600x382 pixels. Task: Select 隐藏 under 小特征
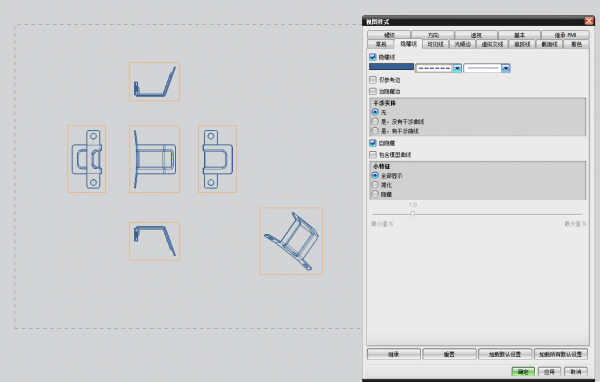(x=375, y=194)
